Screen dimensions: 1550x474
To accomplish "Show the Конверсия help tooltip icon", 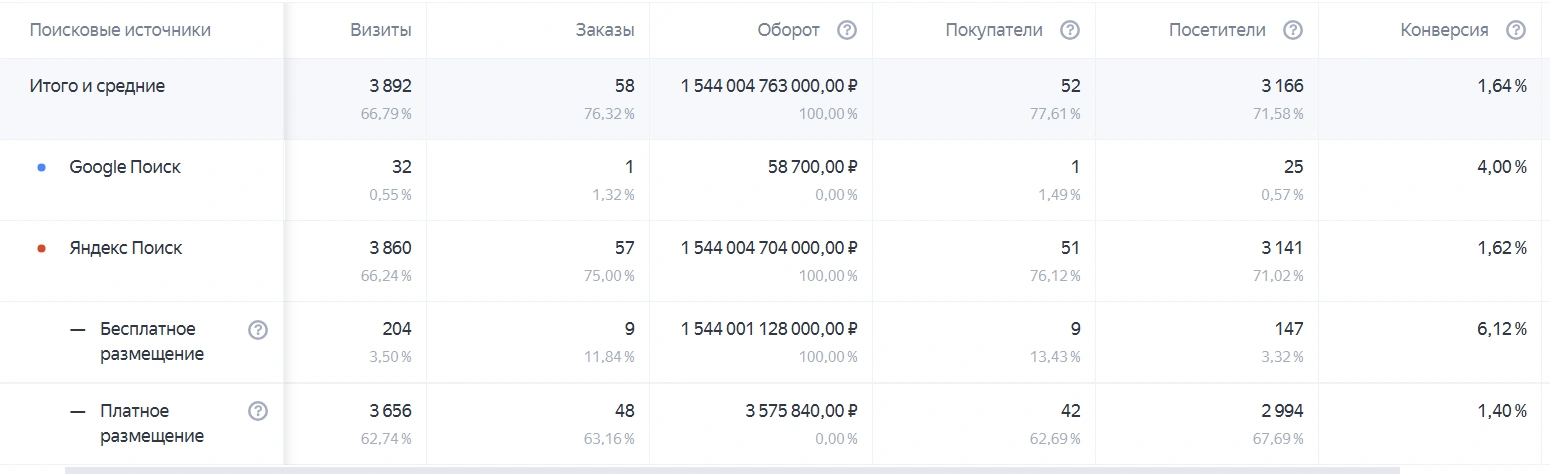I will [x=1515, y=30].
